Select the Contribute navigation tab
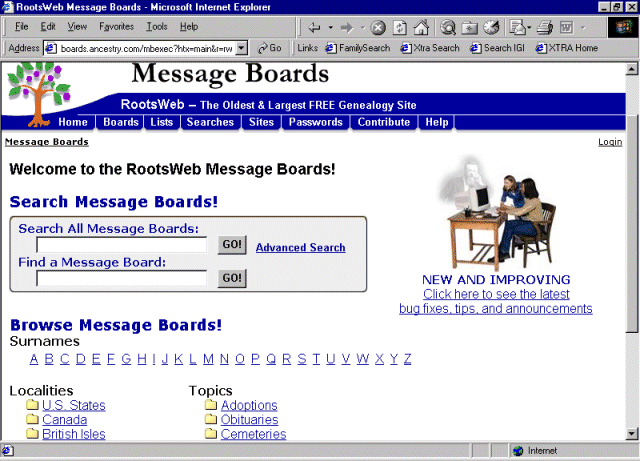The image size is (640, 461). click(x=384, y=122)
